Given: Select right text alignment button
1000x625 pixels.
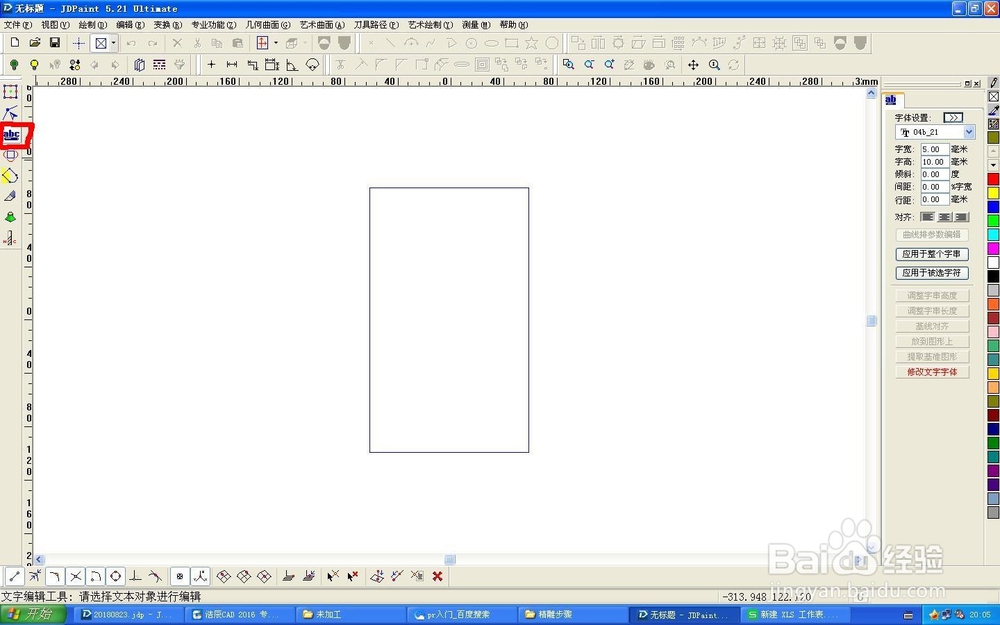Looking at the screenshot, I should (x=962, y=217).
